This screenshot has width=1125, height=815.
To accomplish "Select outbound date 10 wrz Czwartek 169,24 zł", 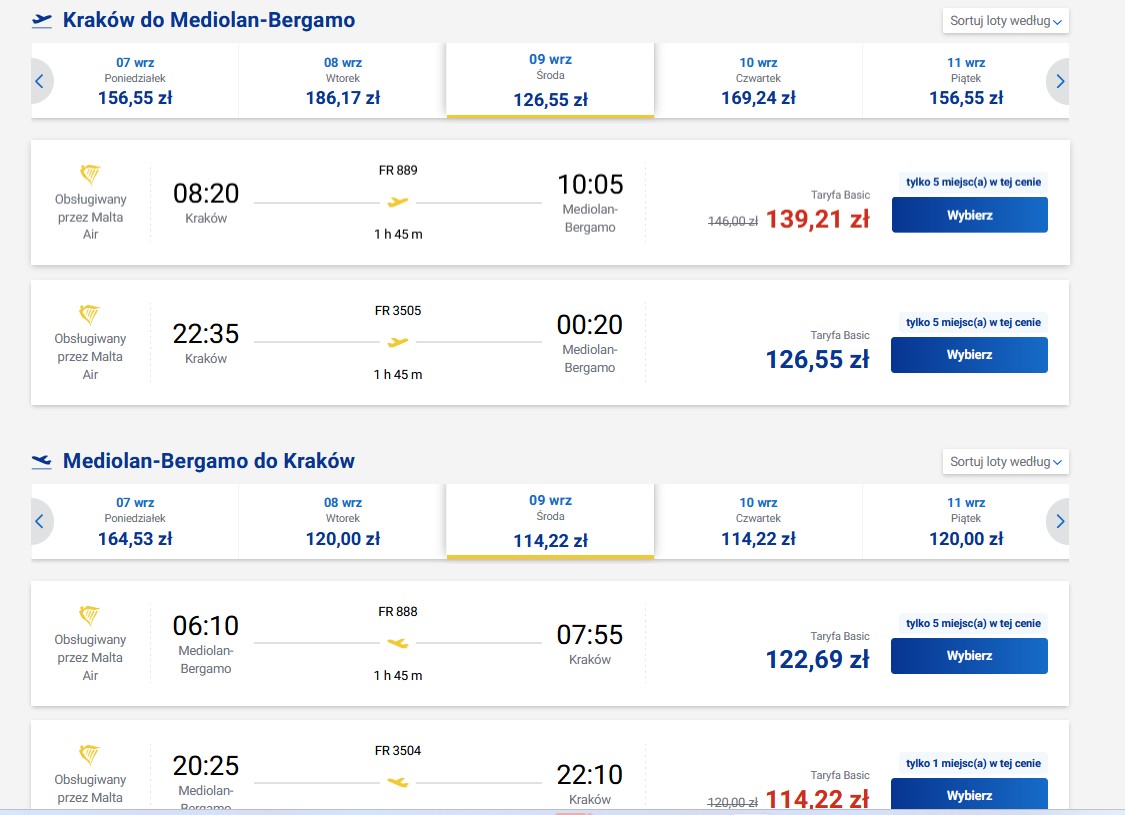I will (758, 81).
